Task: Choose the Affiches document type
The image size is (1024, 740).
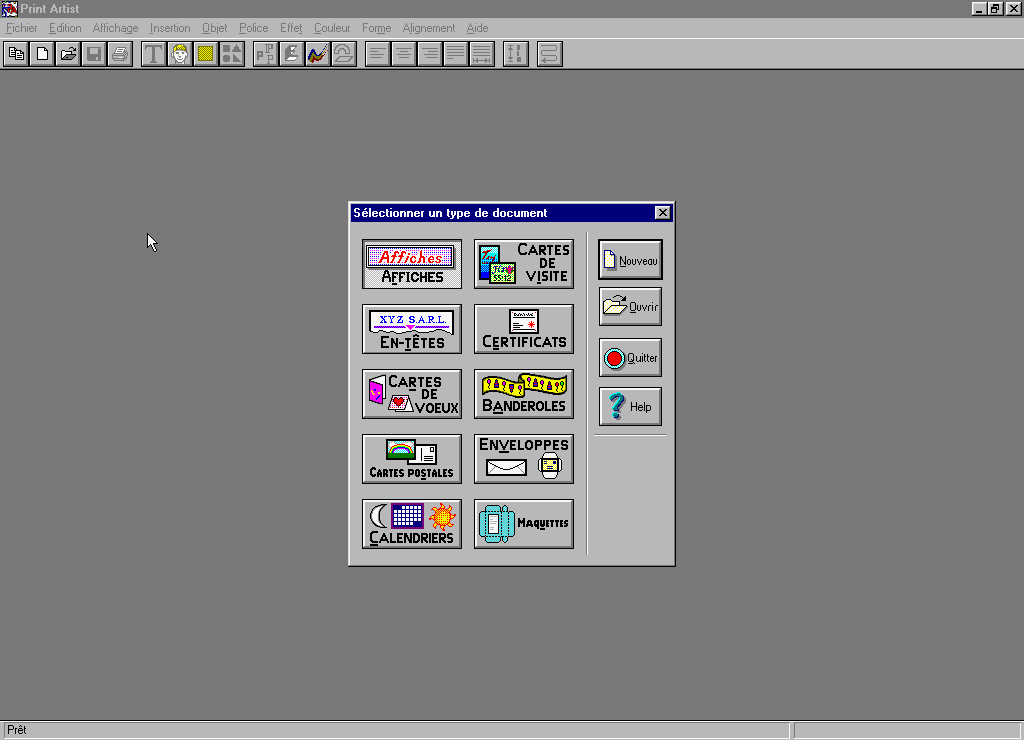Action: tap(412, 264)
